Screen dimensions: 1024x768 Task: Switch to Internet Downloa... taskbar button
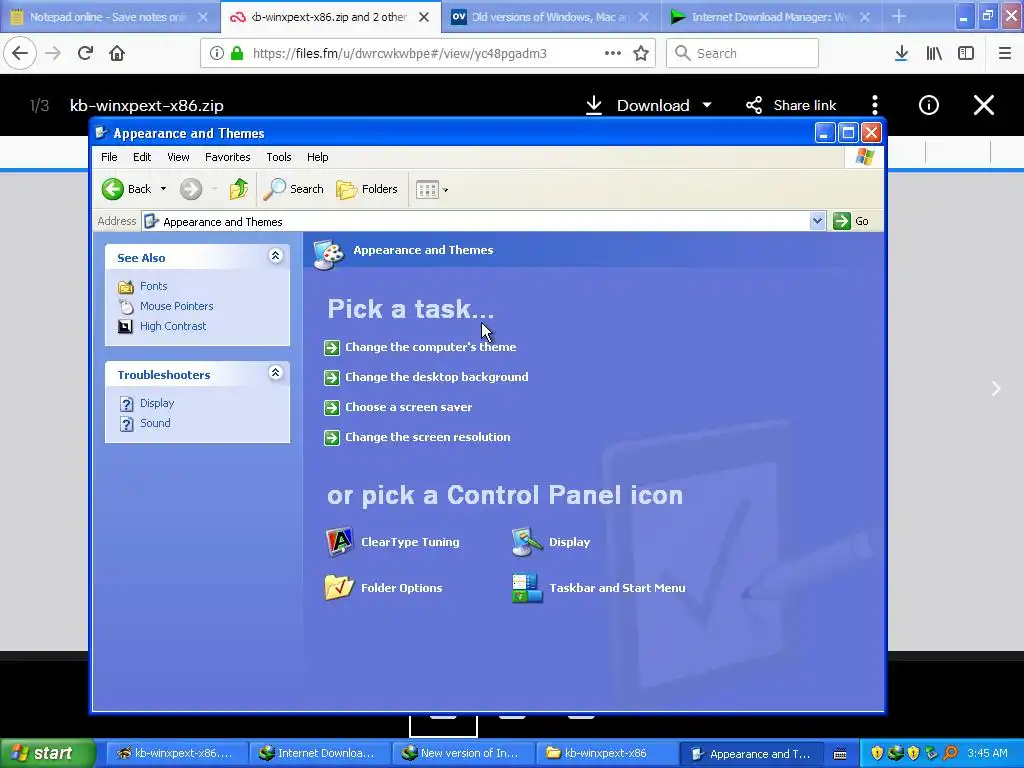coord(319,753)
